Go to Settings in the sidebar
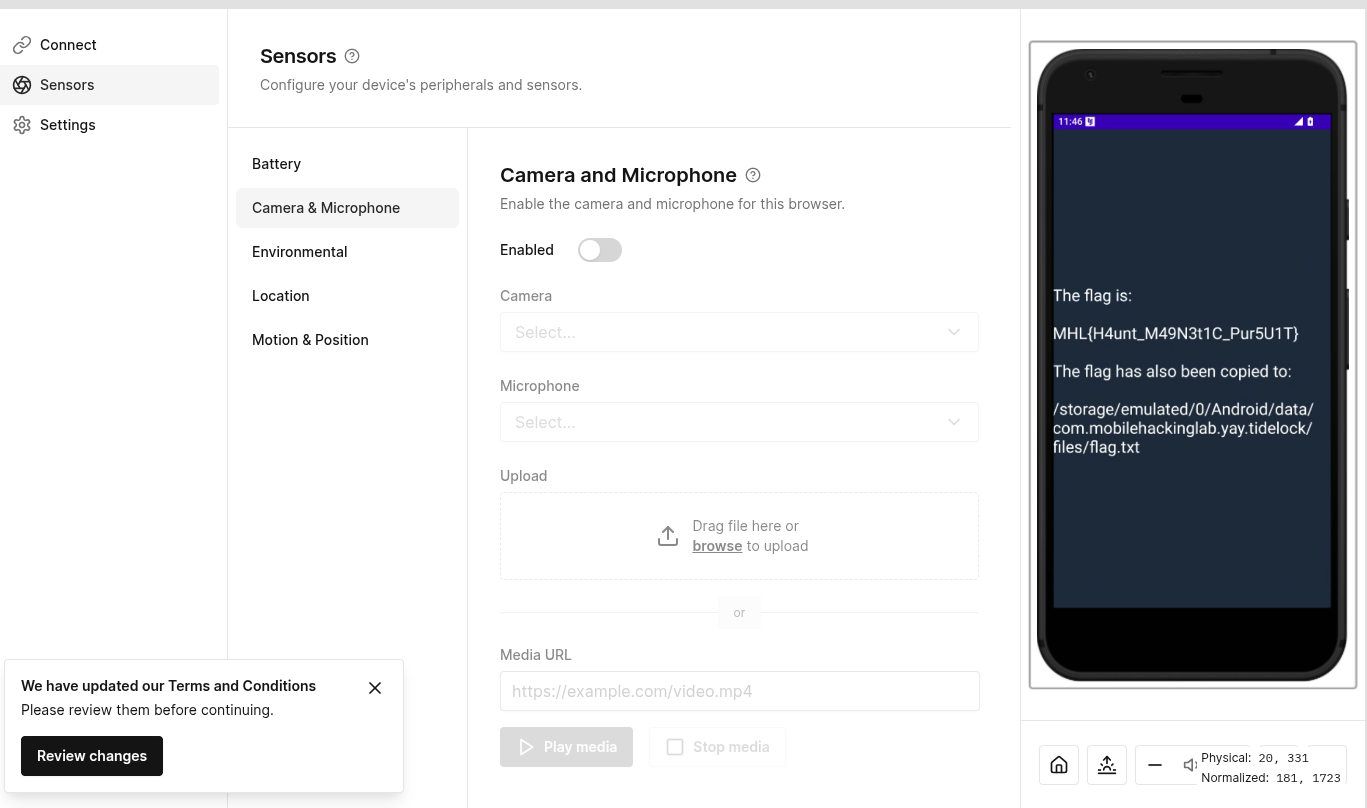The width and height of the screenshot is (1367, 808). coord(67,125)
